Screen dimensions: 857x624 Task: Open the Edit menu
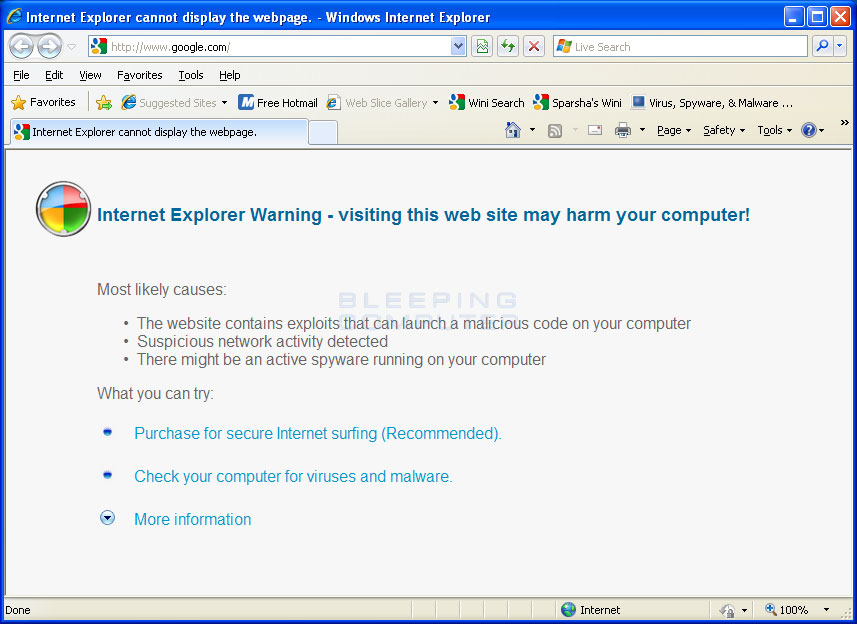point(54,75)
